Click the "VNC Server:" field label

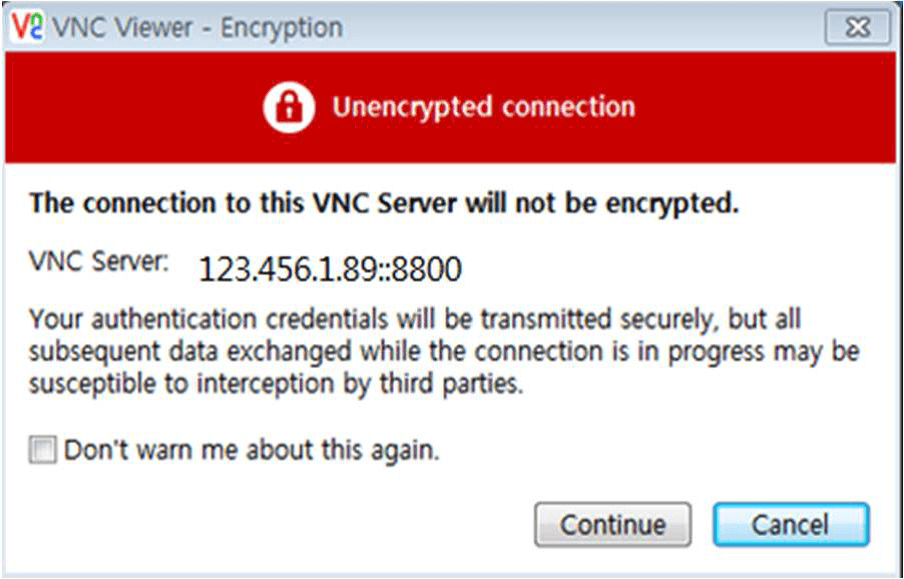[x=99, y=262]
